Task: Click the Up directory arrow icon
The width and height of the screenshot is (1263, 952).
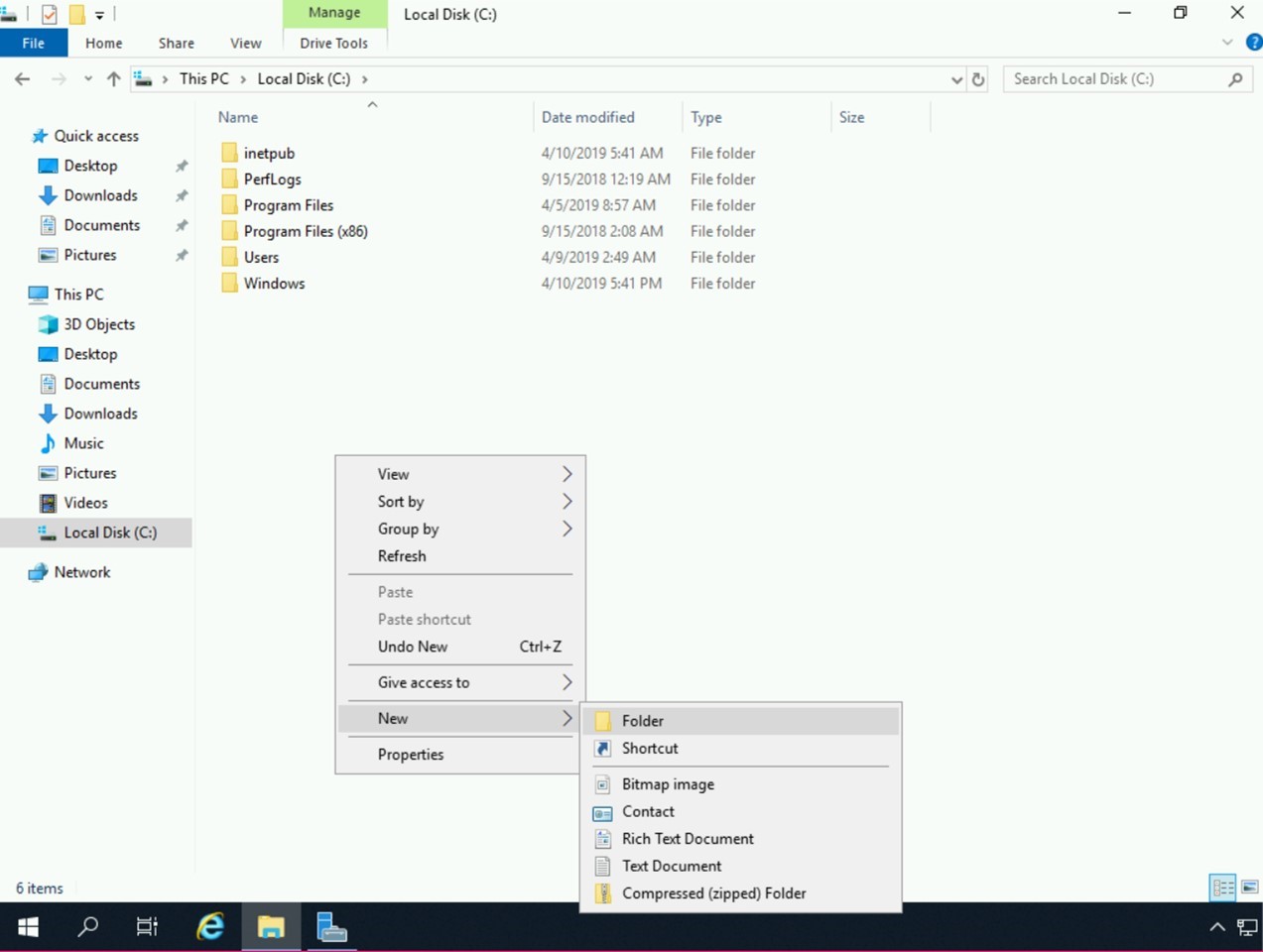Action: [113, 79]
